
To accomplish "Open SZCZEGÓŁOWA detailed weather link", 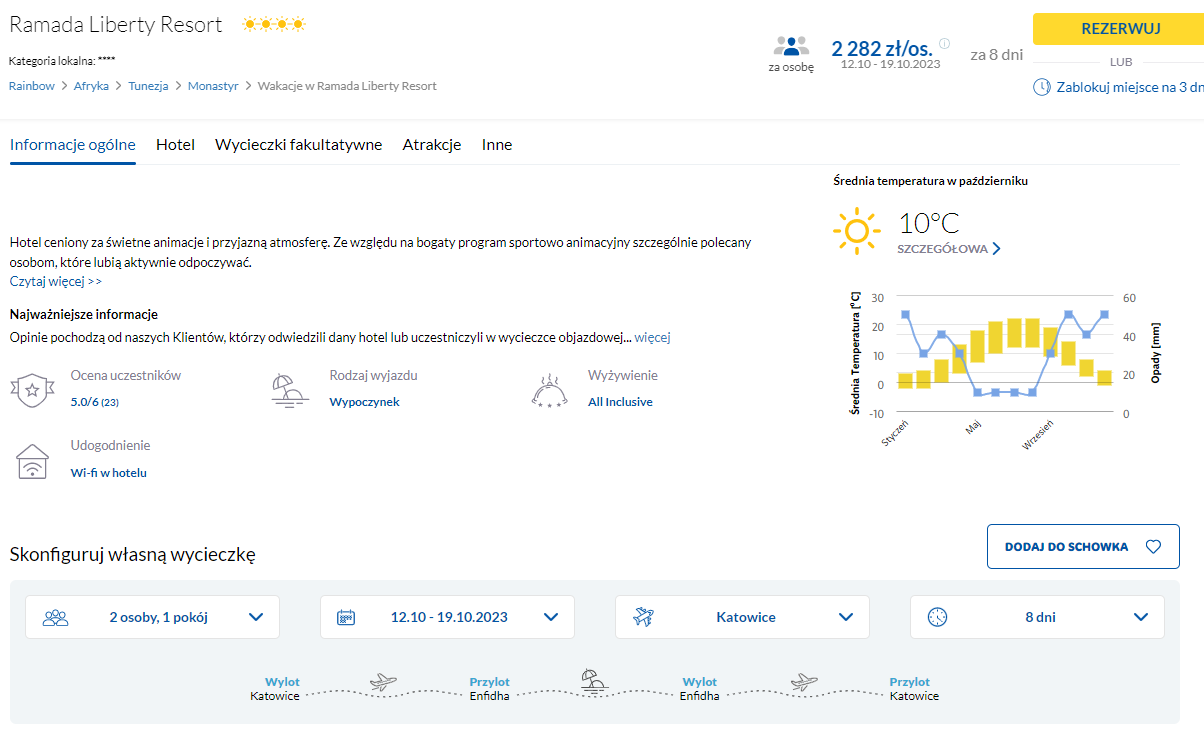I will click(x=949, y=249).
